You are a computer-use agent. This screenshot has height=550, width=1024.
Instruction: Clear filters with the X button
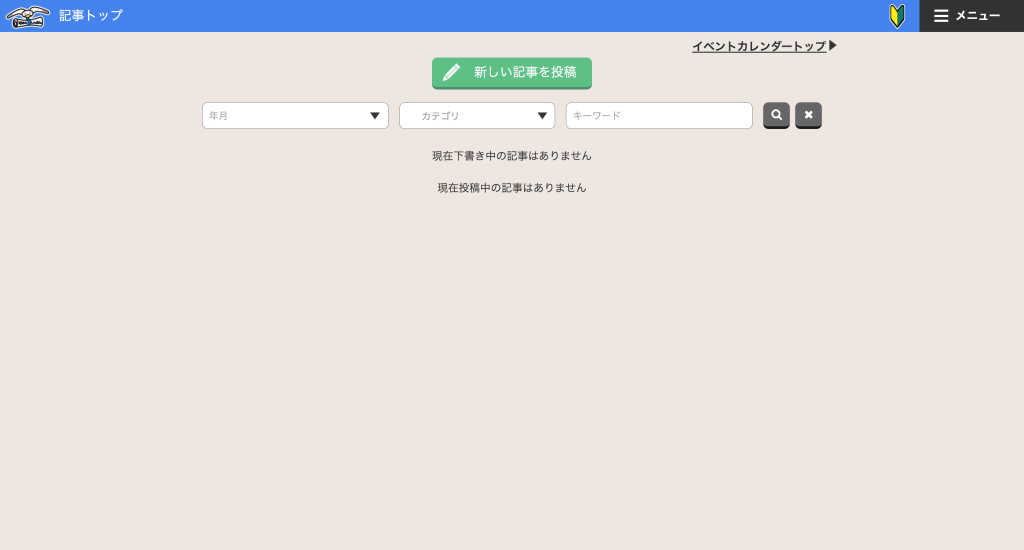[x=808, y=115]
